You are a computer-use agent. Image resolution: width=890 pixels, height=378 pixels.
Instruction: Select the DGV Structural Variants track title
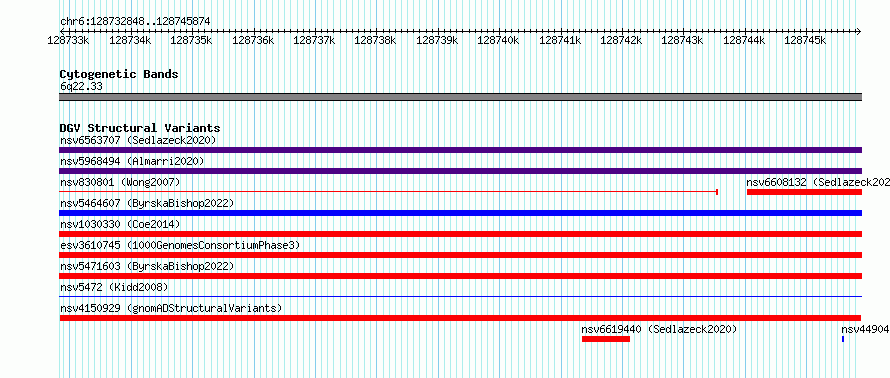click(x=140, y=128)
